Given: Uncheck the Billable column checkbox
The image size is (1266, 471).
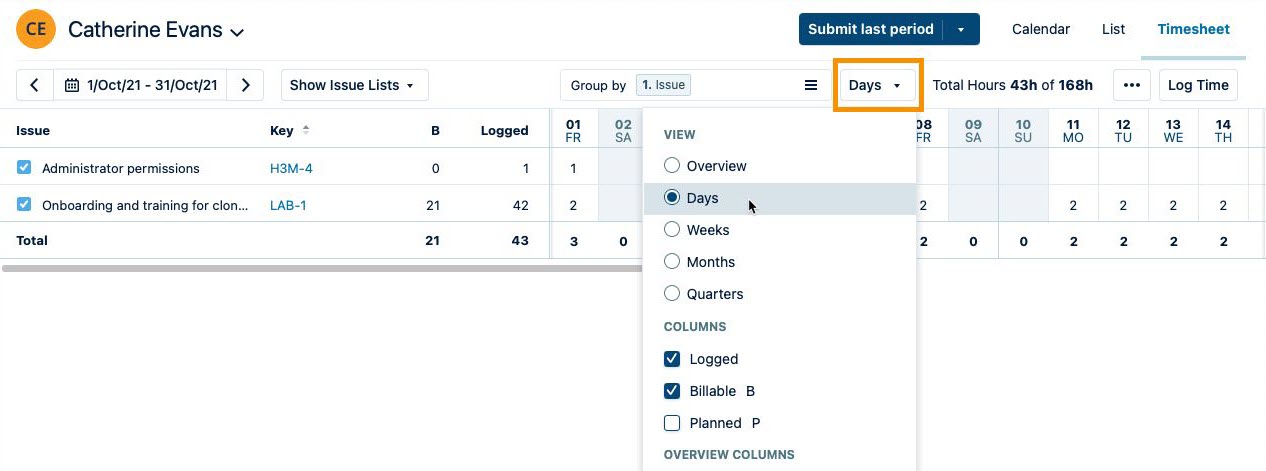Looking at the screenshot, I should (672, 391).
